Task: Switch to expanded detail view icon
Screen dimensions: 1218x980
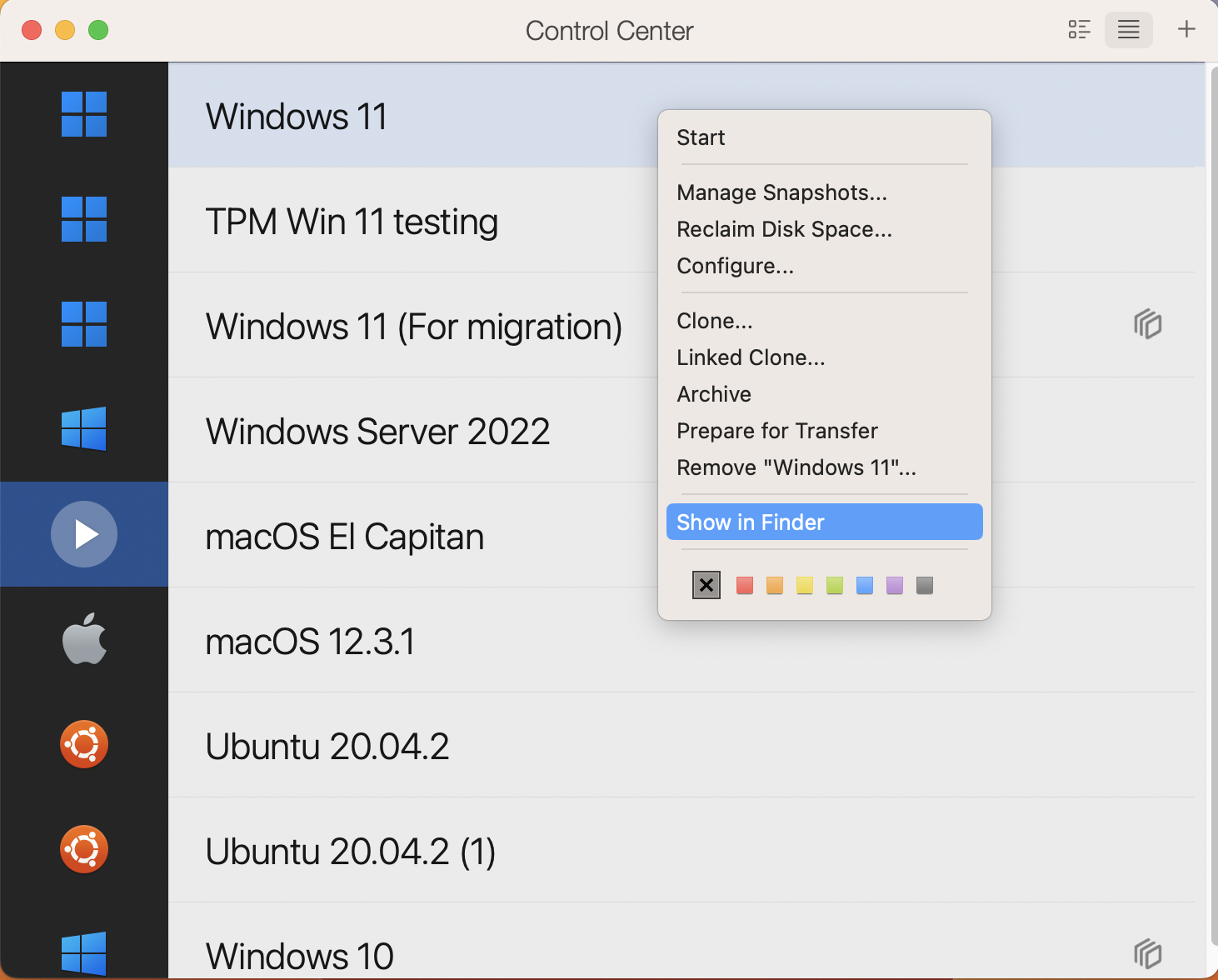Action: (x=1080, y=30)
